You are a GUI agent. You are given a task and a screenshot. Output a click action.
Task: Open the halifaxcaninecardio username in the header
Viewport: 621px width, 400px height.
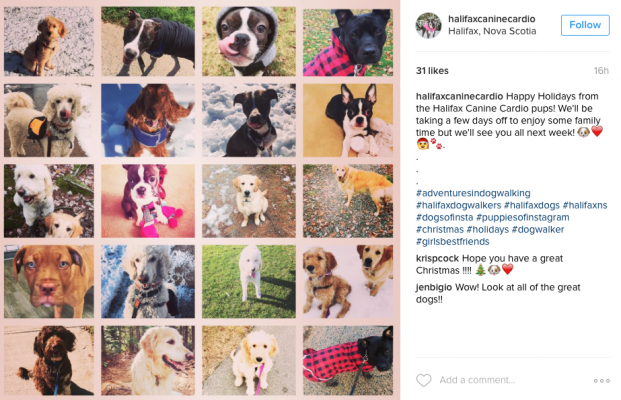(491, 19)
